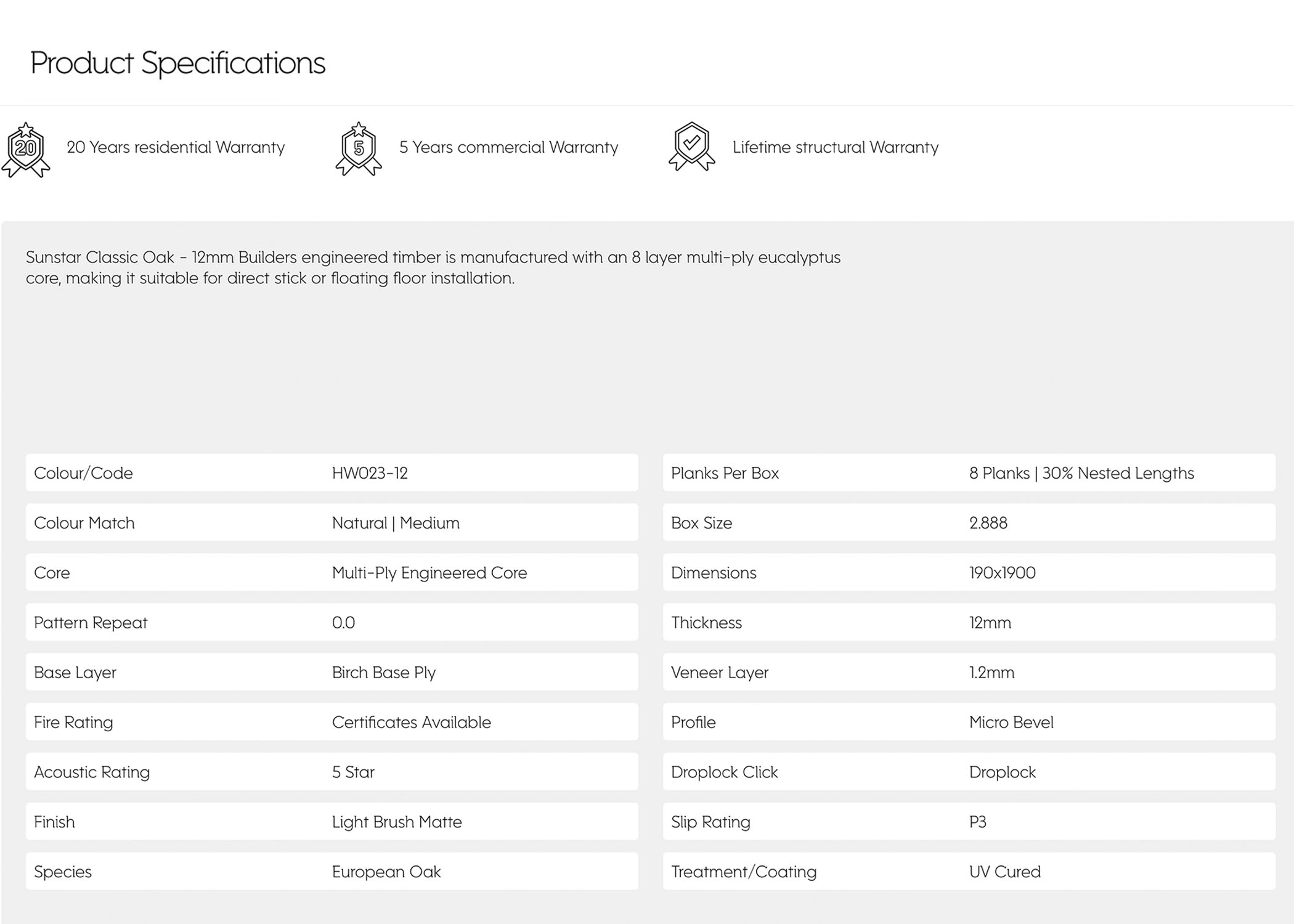Select the '190x1900' dimensions value

(x=1003, y=573)
